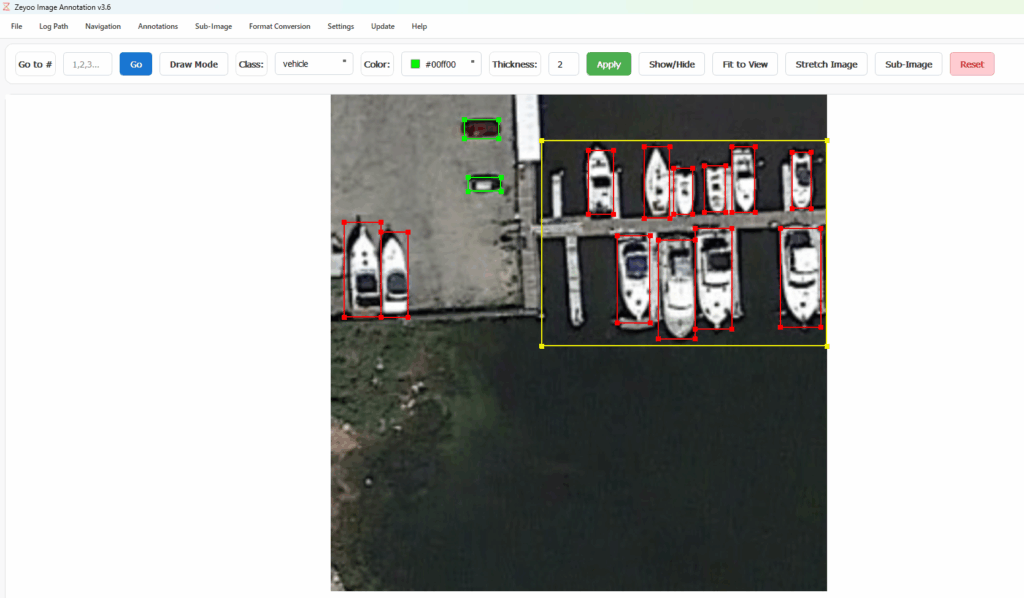Toggle Draw Mode
This screenshot has width=1024, height=598.
[x=193, y=64]
